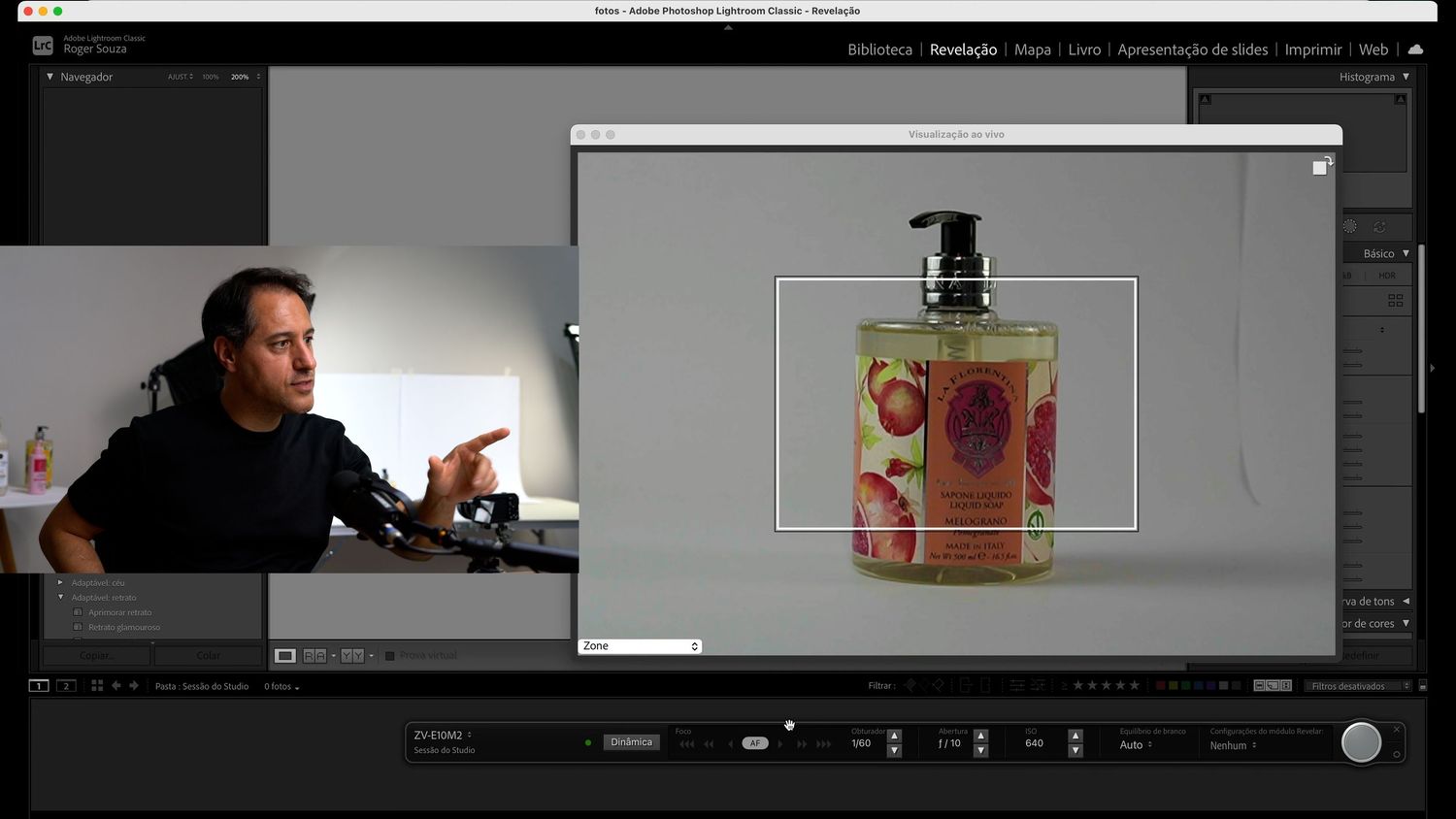Click the tether capture shutter button
This screenshot has height=819, width=1456.
(x=1361, y=742)
